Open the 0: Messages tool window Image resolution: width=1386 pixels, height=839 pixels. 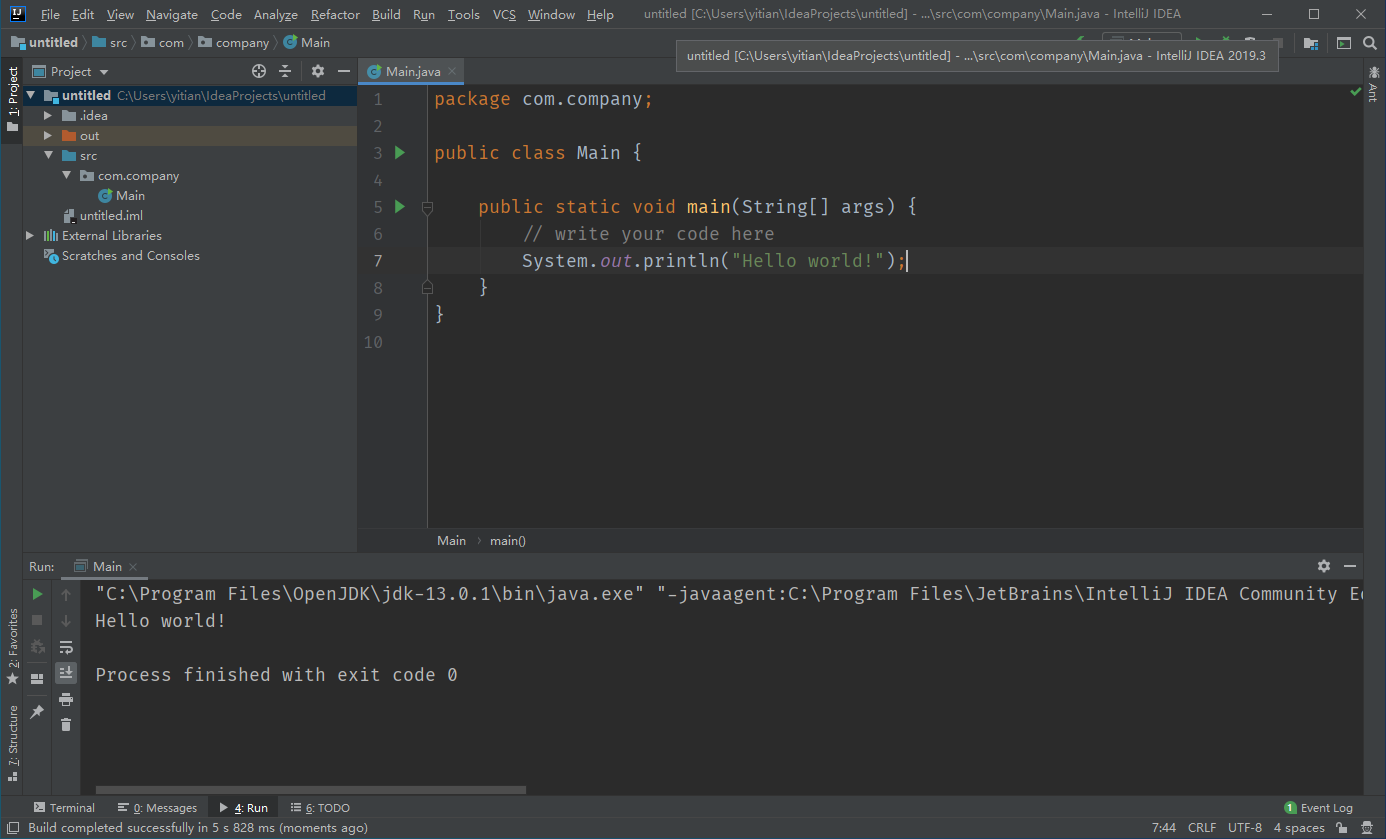click(157, 808)
